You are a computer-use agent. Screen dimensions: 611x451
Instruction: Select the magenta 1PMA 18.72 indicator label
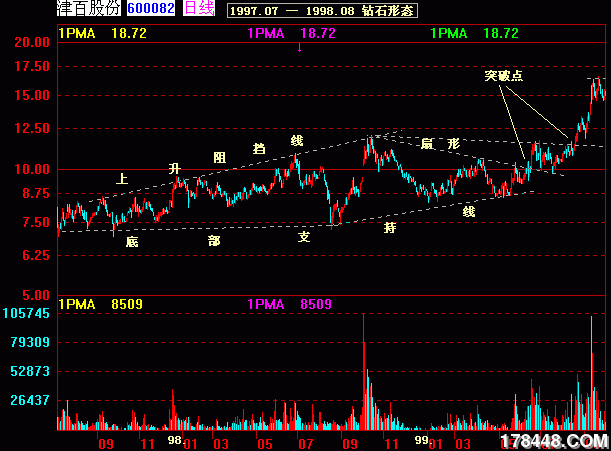point(290,33)
